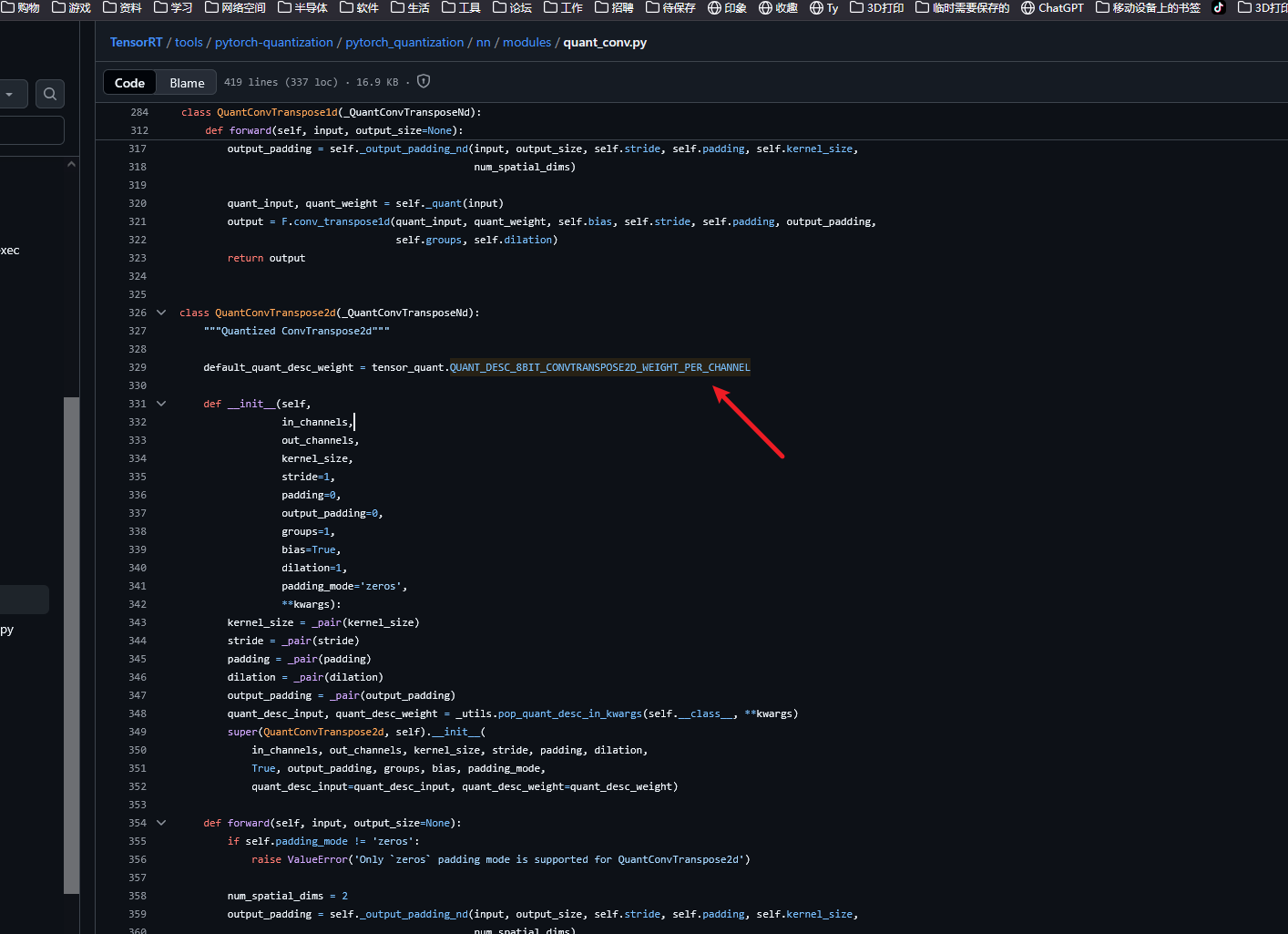
Task: Open the ChatGPT bookmark
Action: pyautogui.click(x=1052, y=8)
